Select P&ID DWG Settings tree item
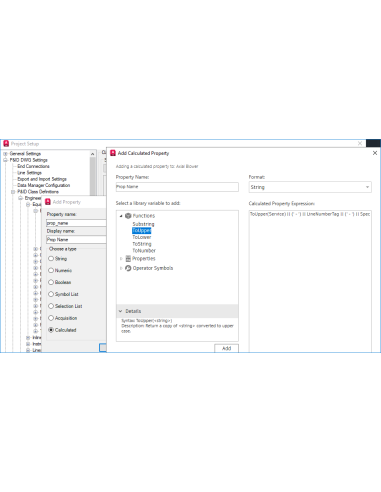Viewport: 381px width, 492px height. click(28, 160)
